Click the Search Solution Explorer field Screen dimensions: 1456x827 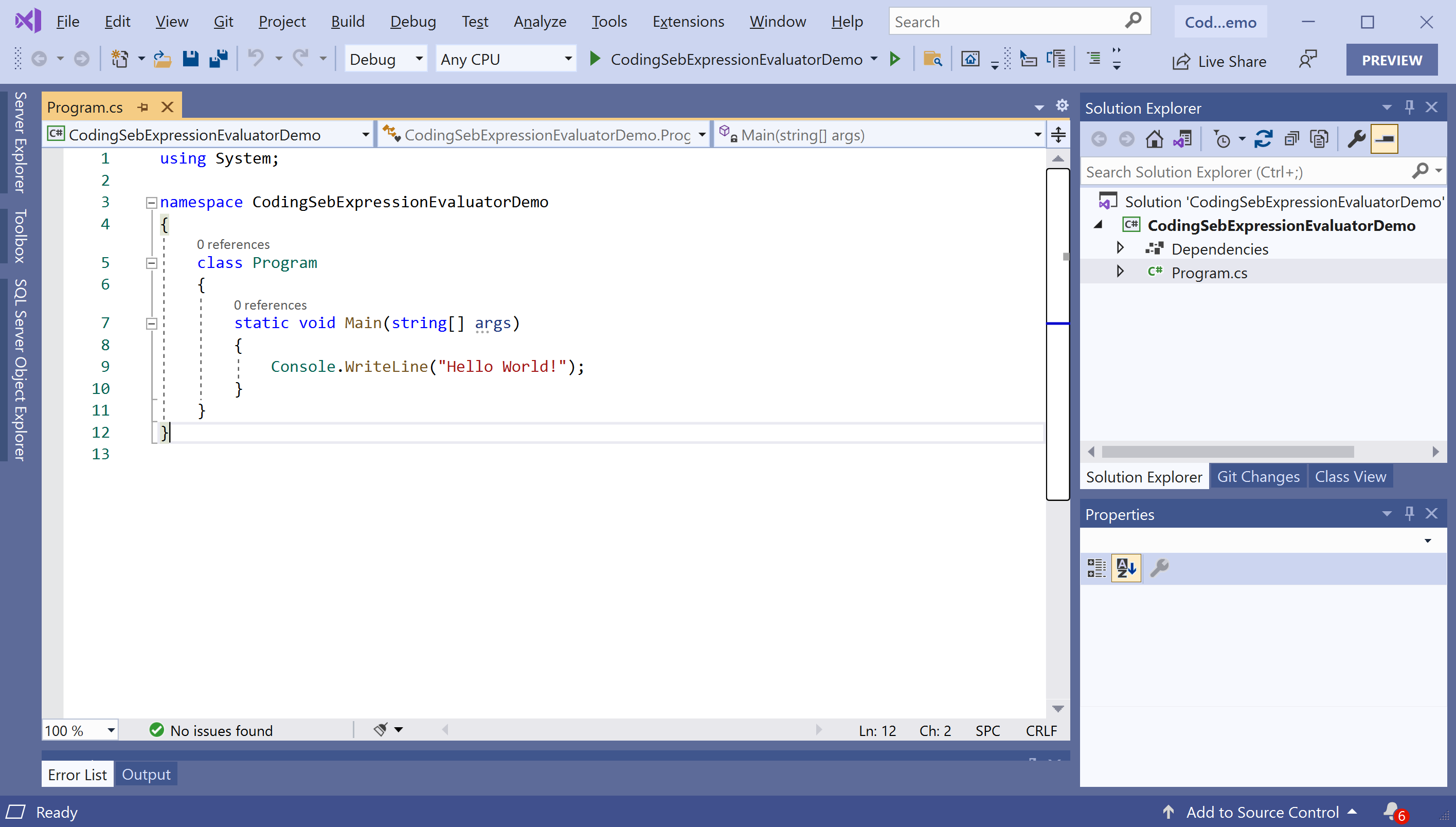1244,172
